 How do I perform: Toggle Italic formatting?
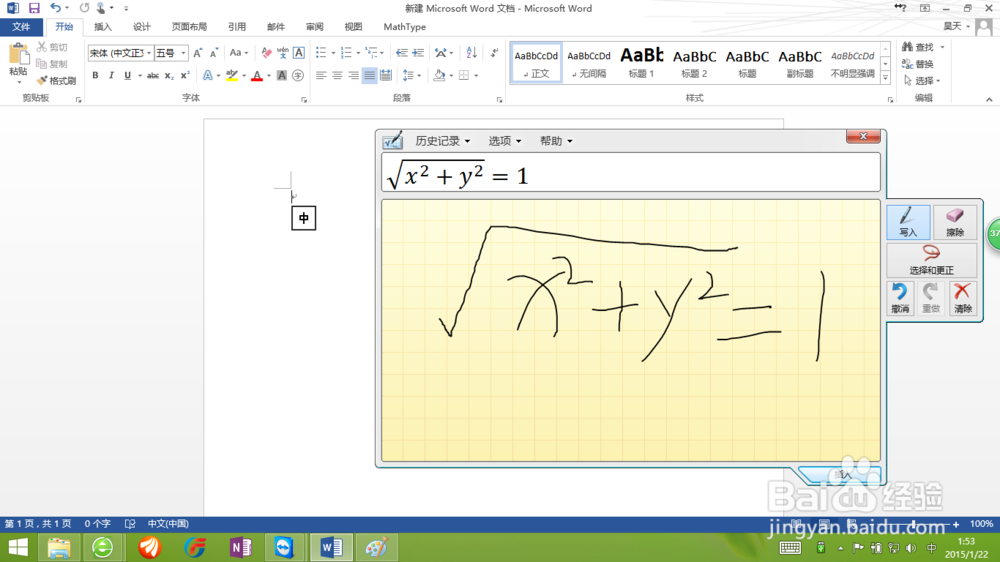click(x=111, y=75)
